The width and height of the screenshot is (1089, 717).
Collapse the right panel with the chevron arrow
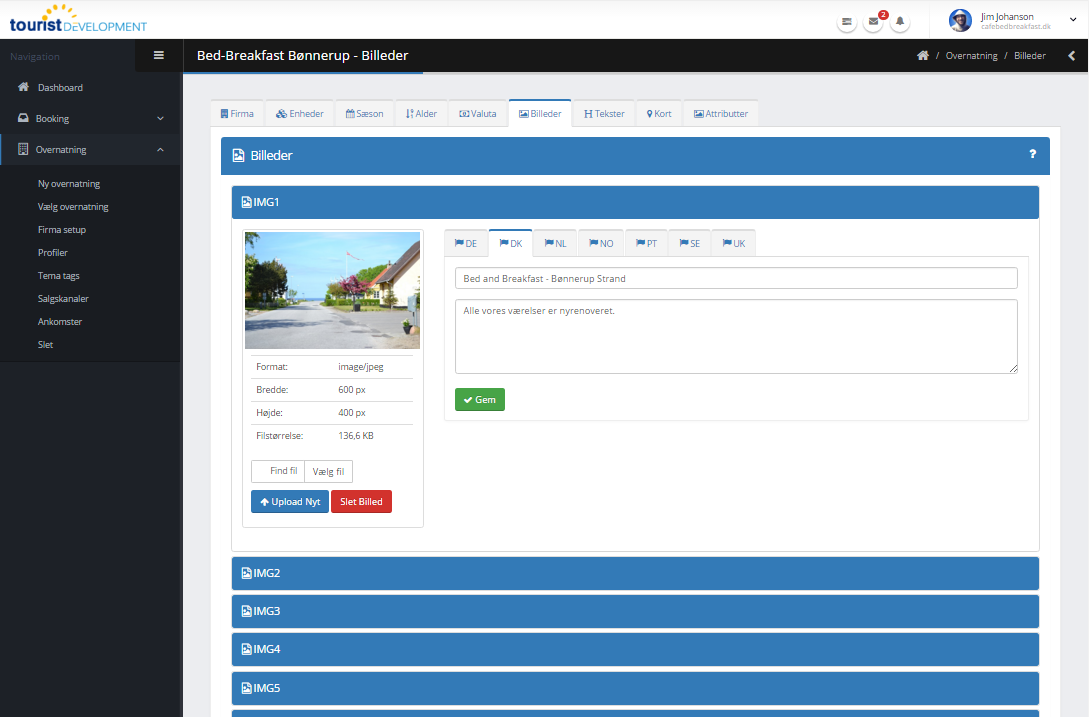point(1072,56)
